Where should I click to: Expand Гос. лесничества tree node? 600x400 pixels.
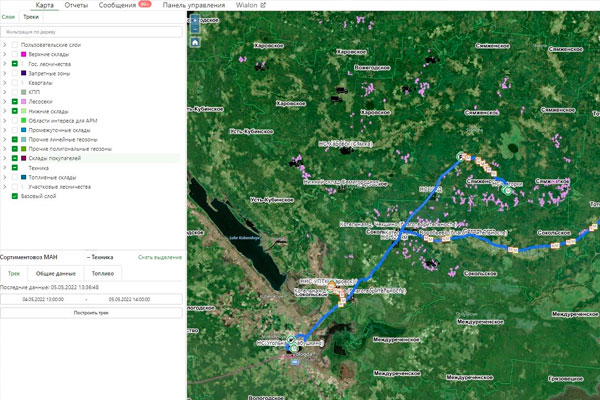point(5,64)
